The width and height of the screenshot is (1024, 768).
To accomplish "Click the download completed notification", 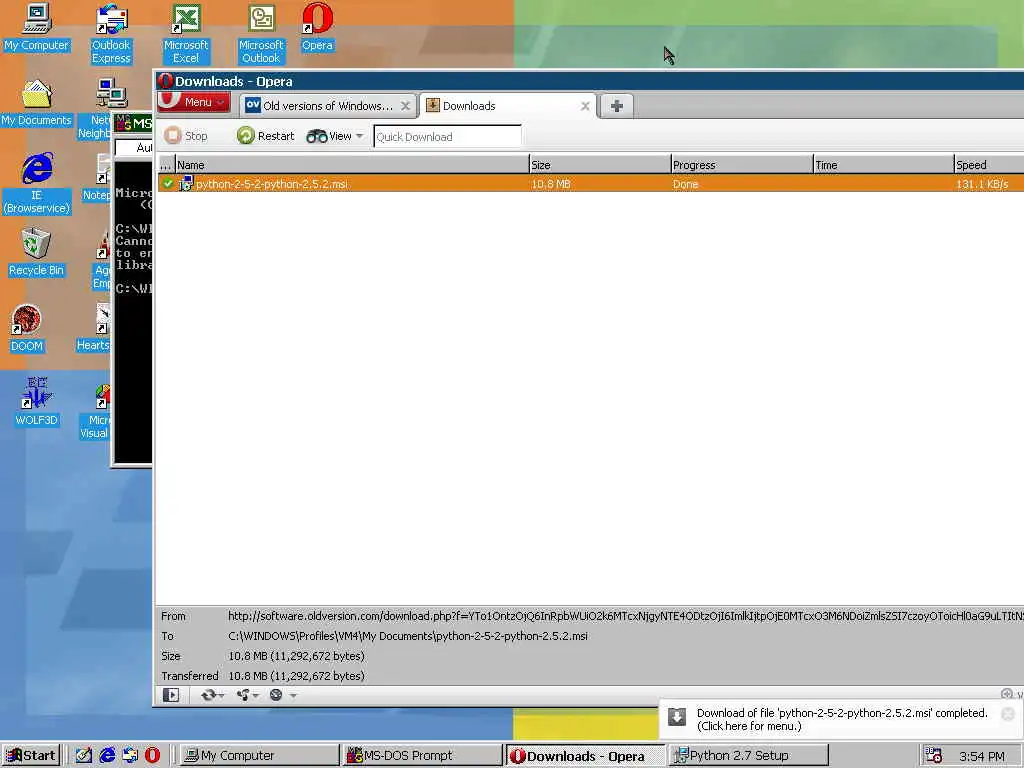I will [842, 719].
